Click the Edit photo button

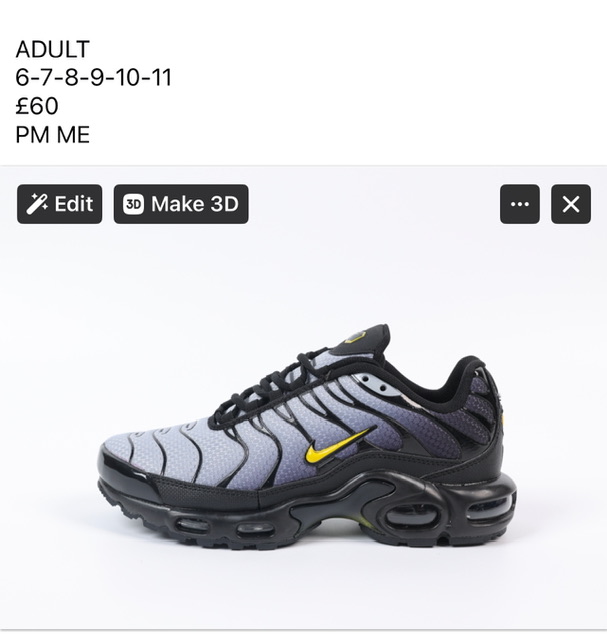pos(60,204)
